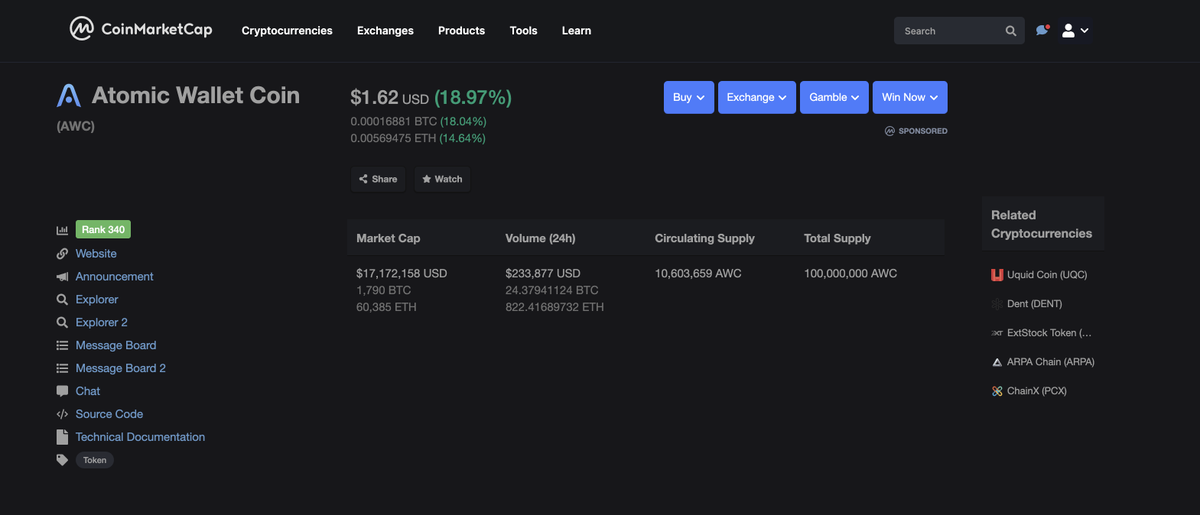Open ExtStock Token related link

1050,333
